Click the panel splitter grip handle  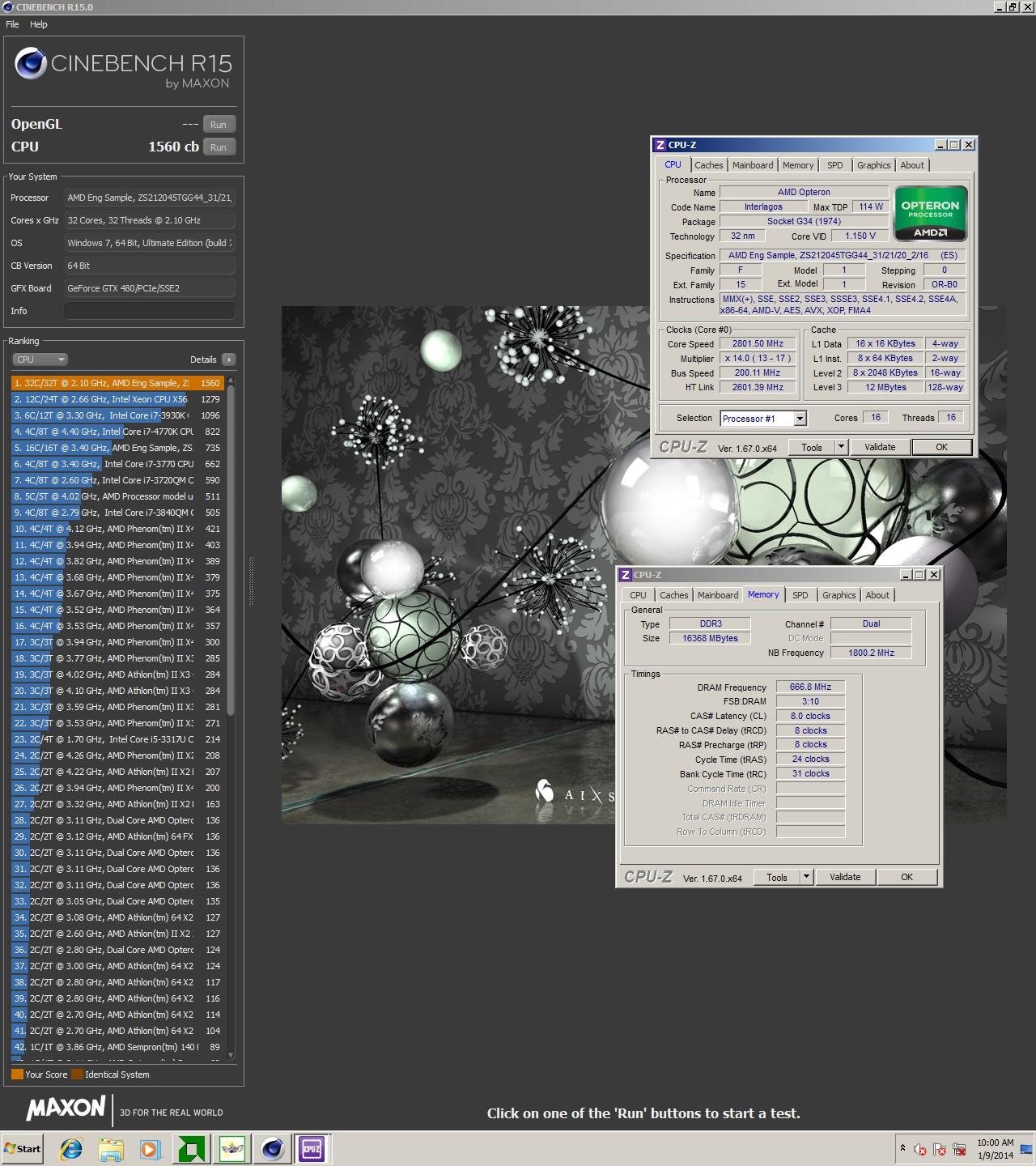tap(251, 581)
